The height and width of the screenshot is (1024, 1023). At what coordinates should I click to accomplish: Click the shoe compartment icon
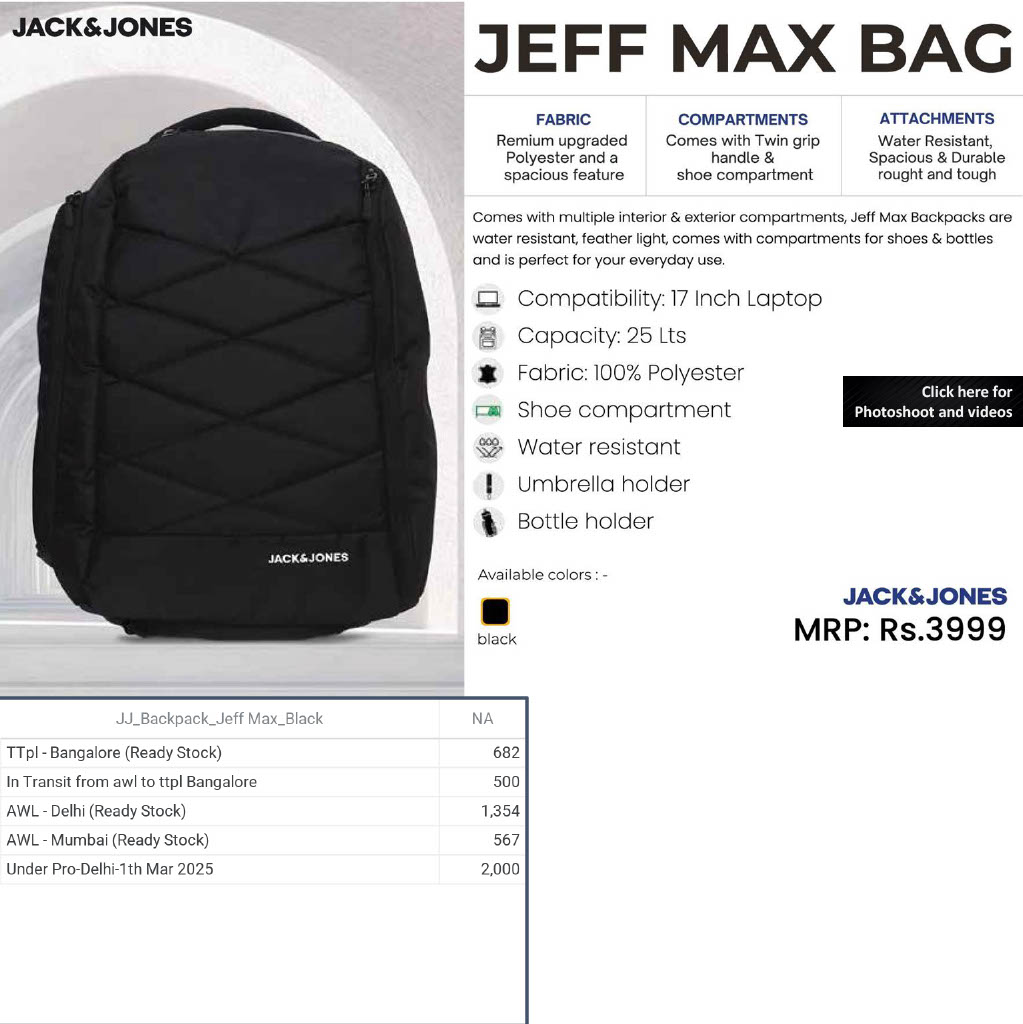tap(488, 411)
